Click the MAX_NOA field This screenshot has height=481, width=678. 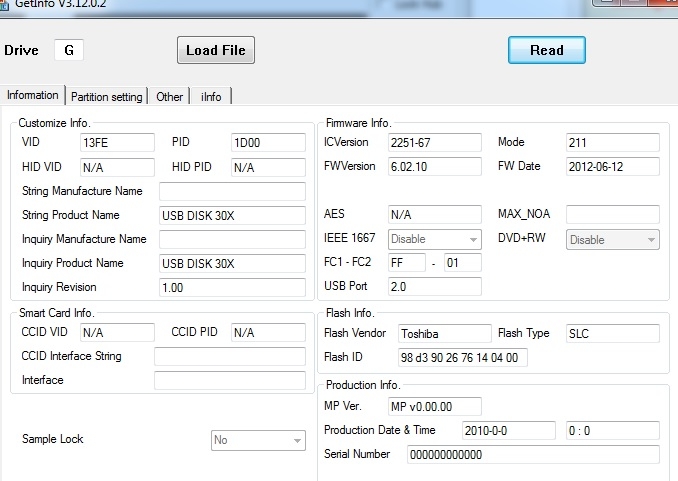[x=613, y=215]
